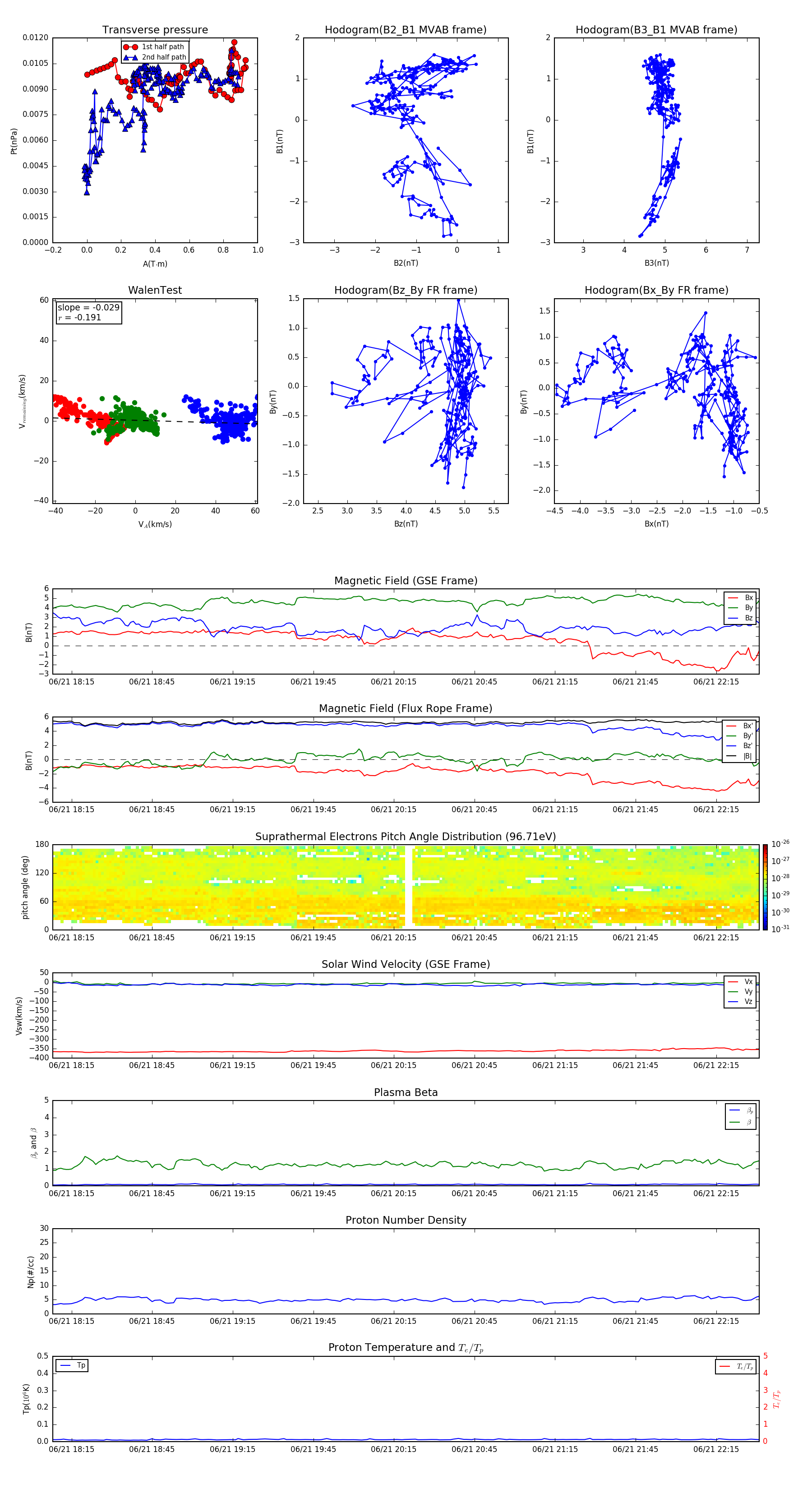Click the 'Plasma Beta' title
Screen dimensions: 812x1489
[x=406, y=1092]
